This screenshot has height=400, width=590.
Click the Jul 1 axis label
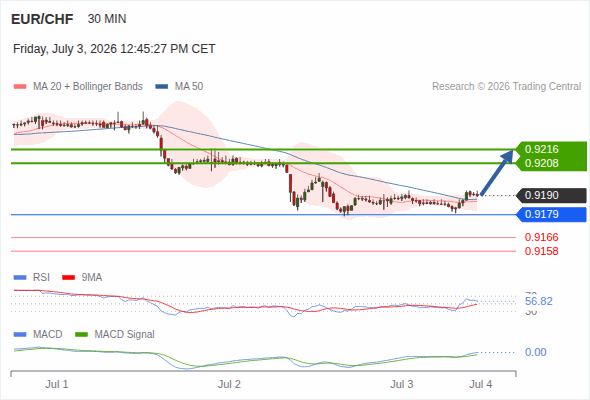(57, 385)
